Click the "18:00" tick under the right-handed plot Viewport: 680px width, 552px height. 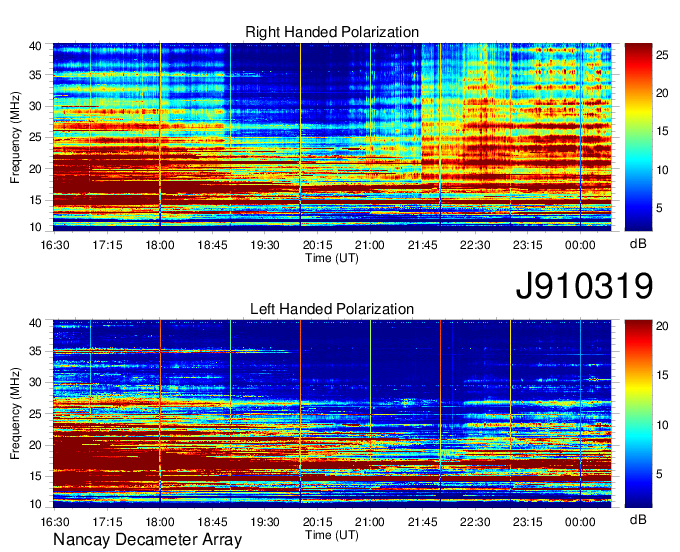160,245
